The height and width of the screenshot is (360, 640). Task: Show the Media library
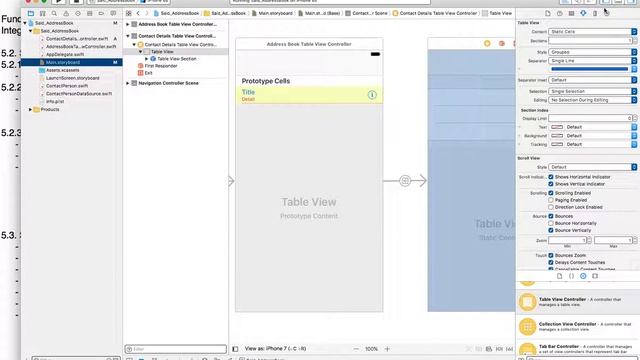click(x=595, y=276)
